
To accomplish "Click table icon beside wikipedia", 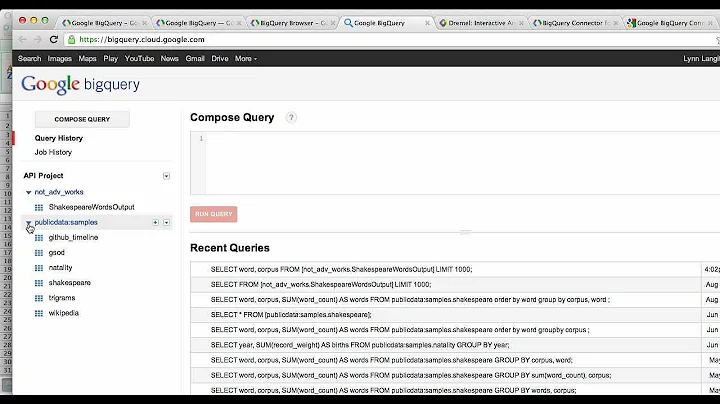I will coord(39,314).
